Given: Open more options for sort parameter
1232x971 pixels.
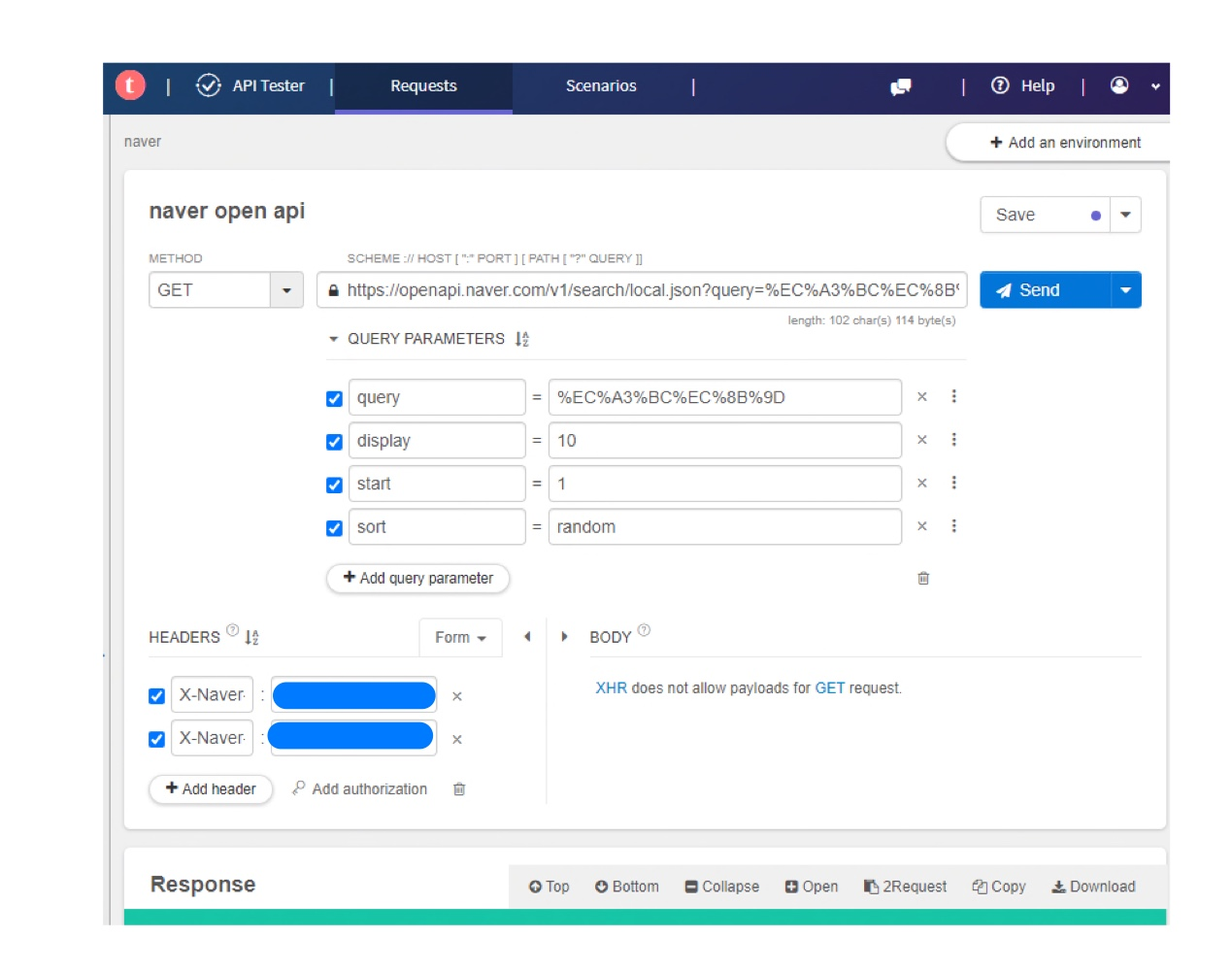Looking at the screenshot, I should pyautogui.click(x=954, y=526).
